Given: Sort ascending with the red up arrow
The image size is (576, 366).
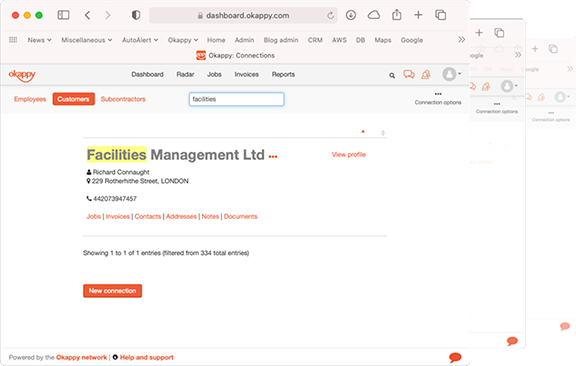Looking at the screenshot, I should point(363,132).
